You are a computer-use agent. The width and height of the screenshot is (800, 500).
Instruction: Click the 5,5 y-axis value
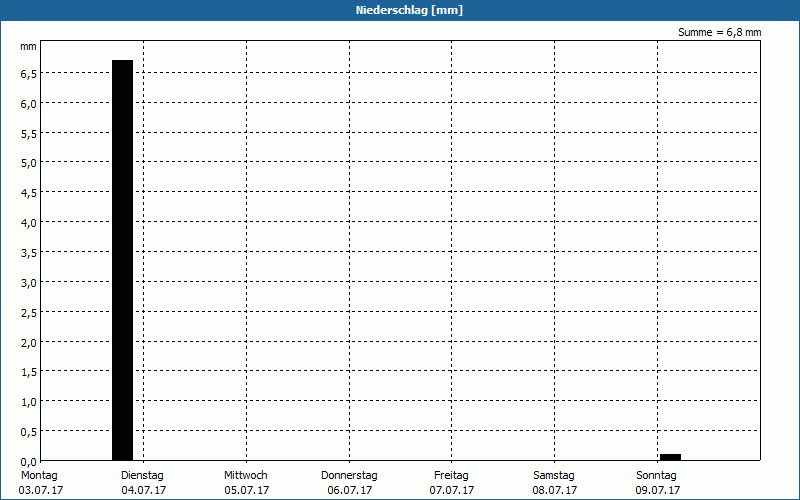pyautogui.click(x=29, y=133)
